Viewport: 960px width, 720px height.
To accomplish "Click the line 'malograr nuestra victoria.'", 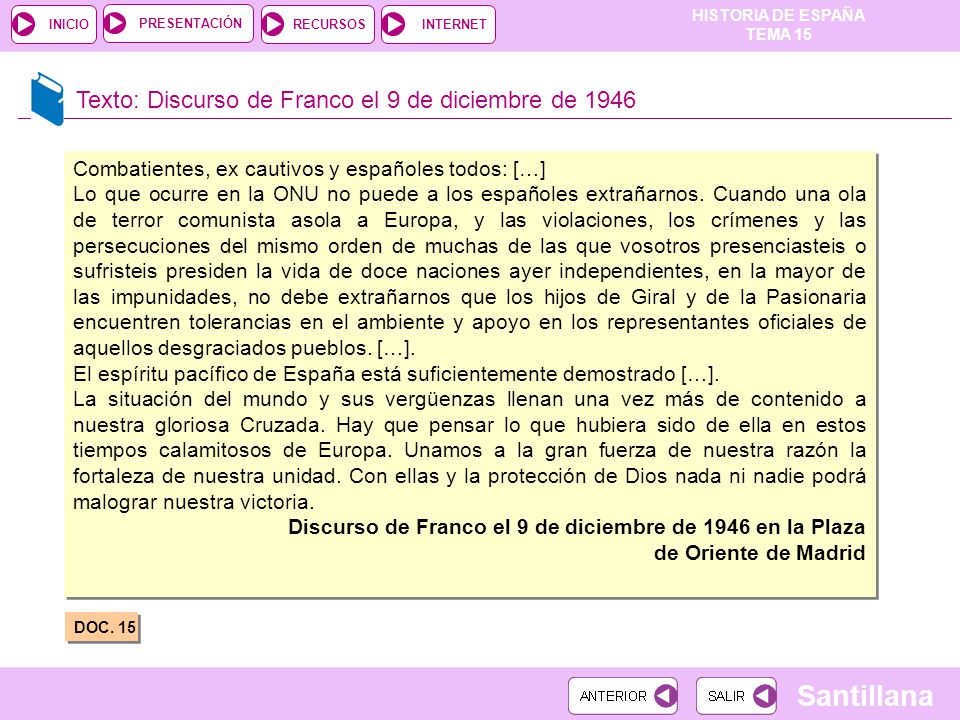I will (193, 502).
